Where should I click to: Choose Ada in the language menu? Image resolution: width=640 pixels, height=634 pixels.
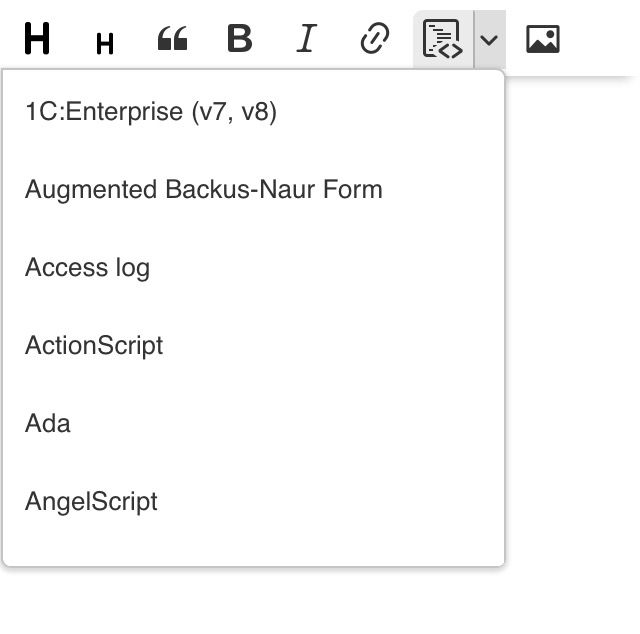click(x=48, y=423)
